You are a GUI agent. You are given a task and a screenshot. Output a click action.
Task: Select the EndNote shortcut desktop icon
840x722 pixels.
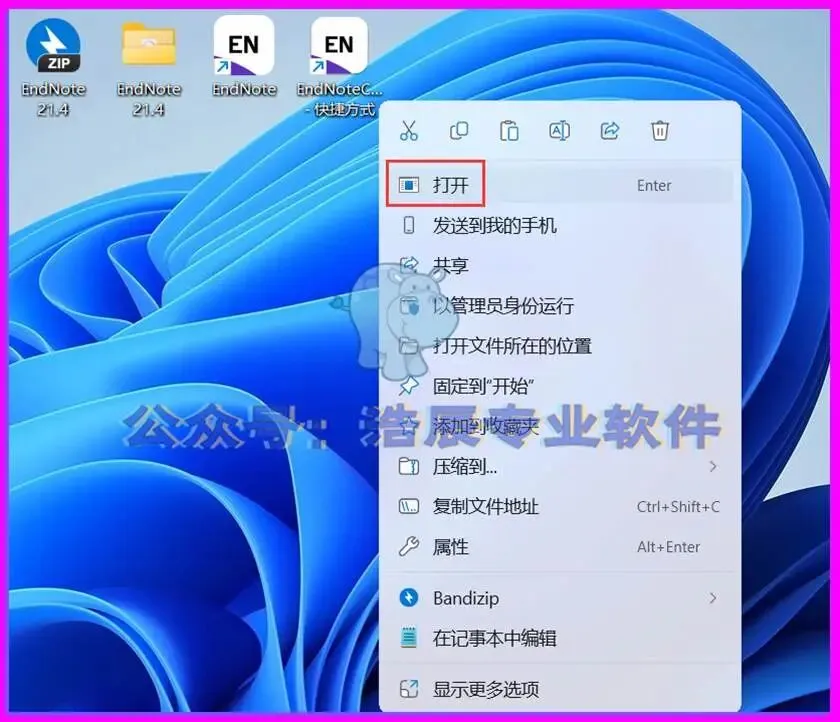pyautogui.click(x=244, y=57)
